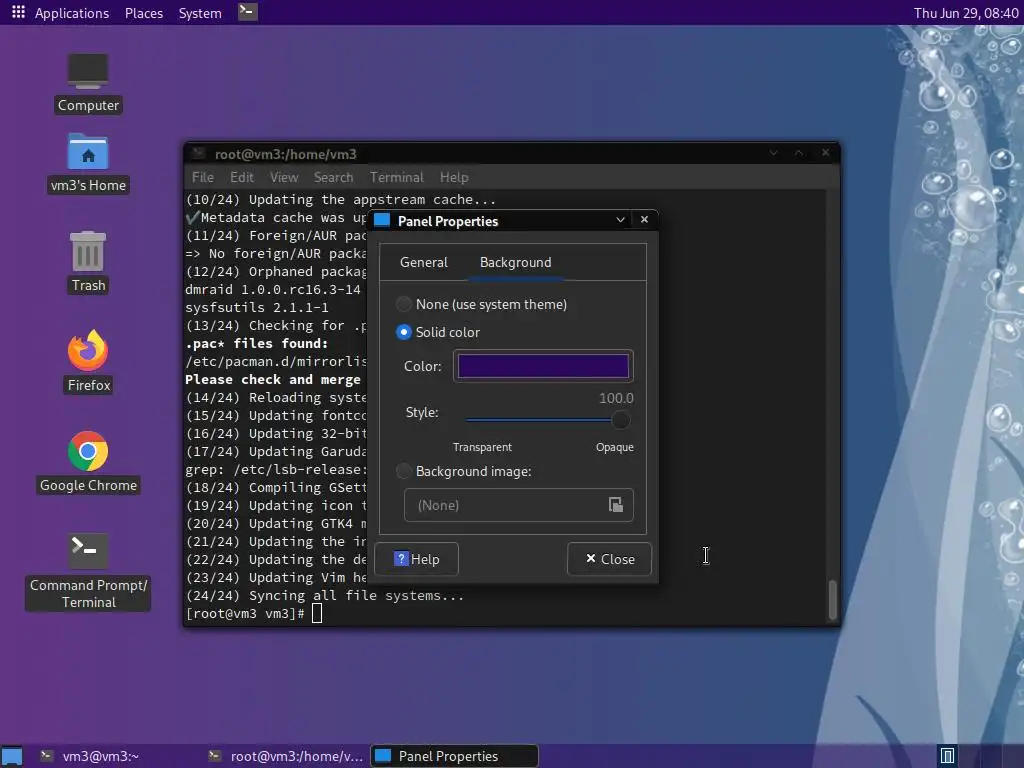The image size is (1024, 768).
Task: Switch to the General tab
Action: [x=424, y=263]
